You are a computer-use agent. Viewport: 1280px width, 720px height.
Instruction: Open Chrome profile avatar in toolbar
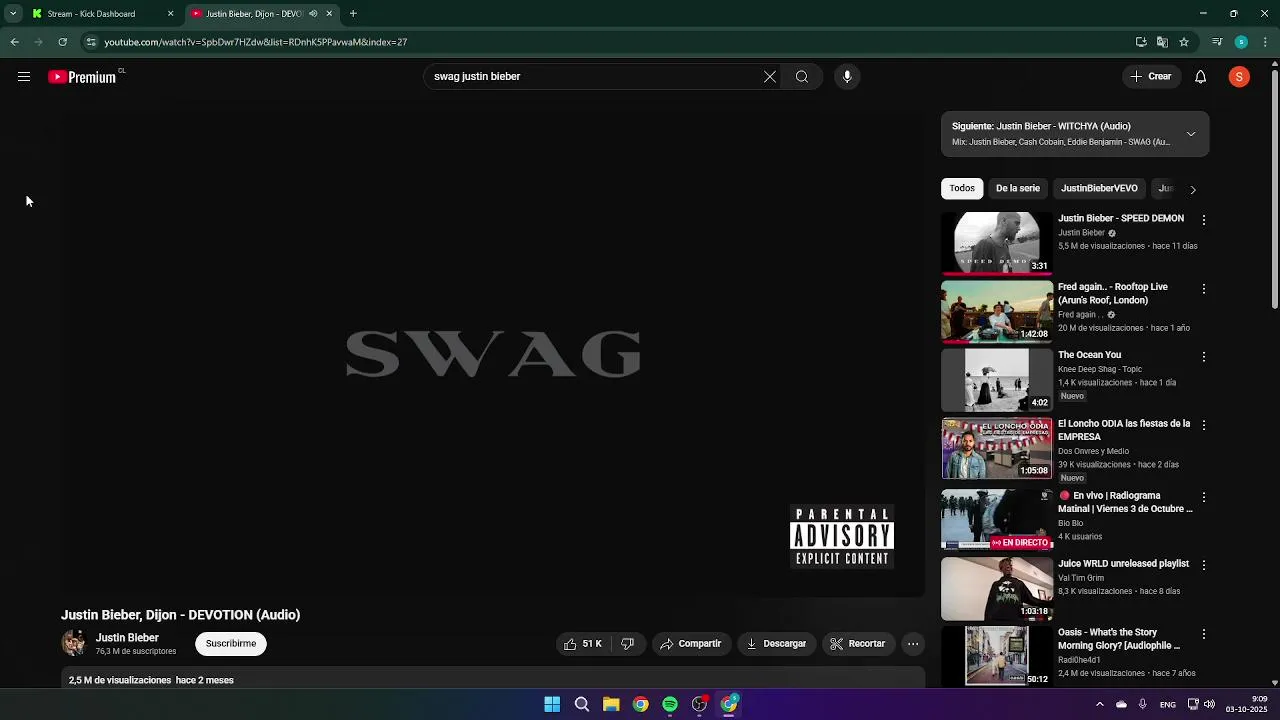coord(1241,42)
